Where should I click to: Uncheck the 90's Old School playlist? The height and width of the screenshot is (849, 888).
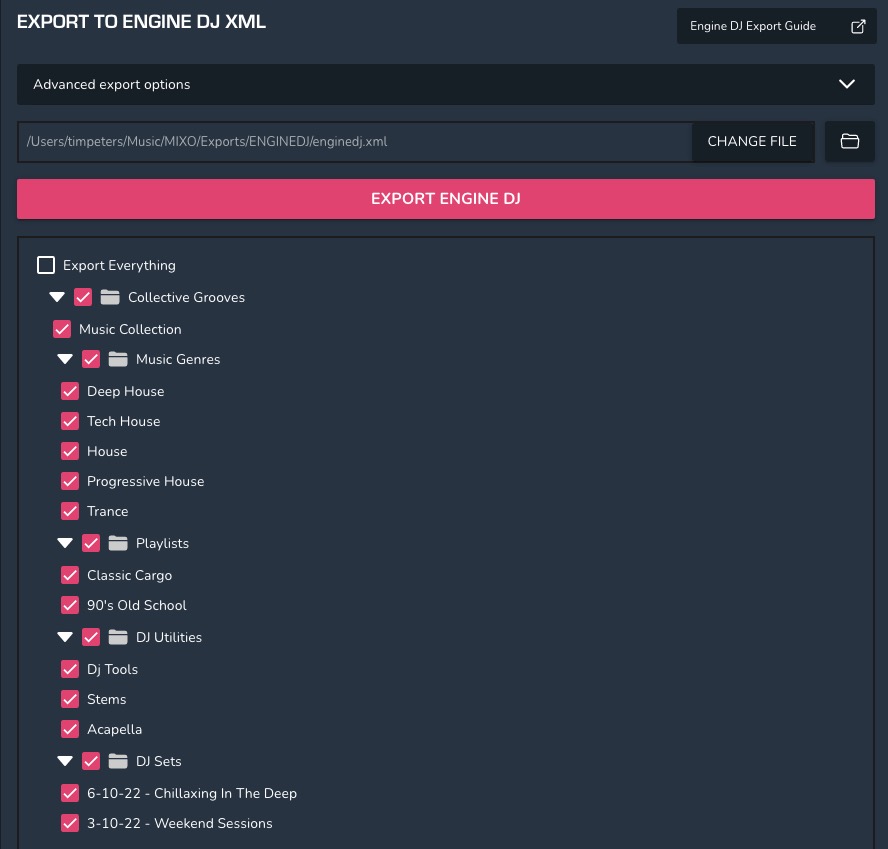click(70, 605)
